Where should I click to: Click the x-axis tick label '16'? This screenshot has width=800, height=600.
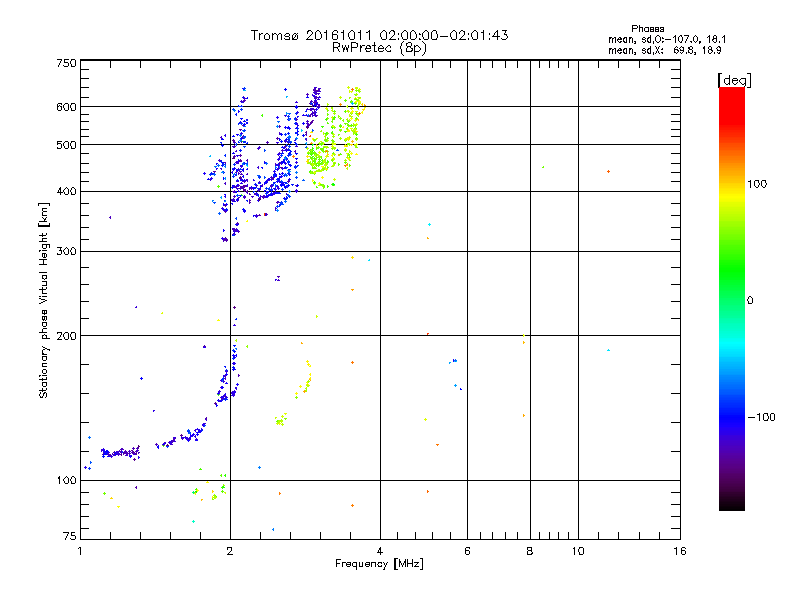(x=680, y=551)
